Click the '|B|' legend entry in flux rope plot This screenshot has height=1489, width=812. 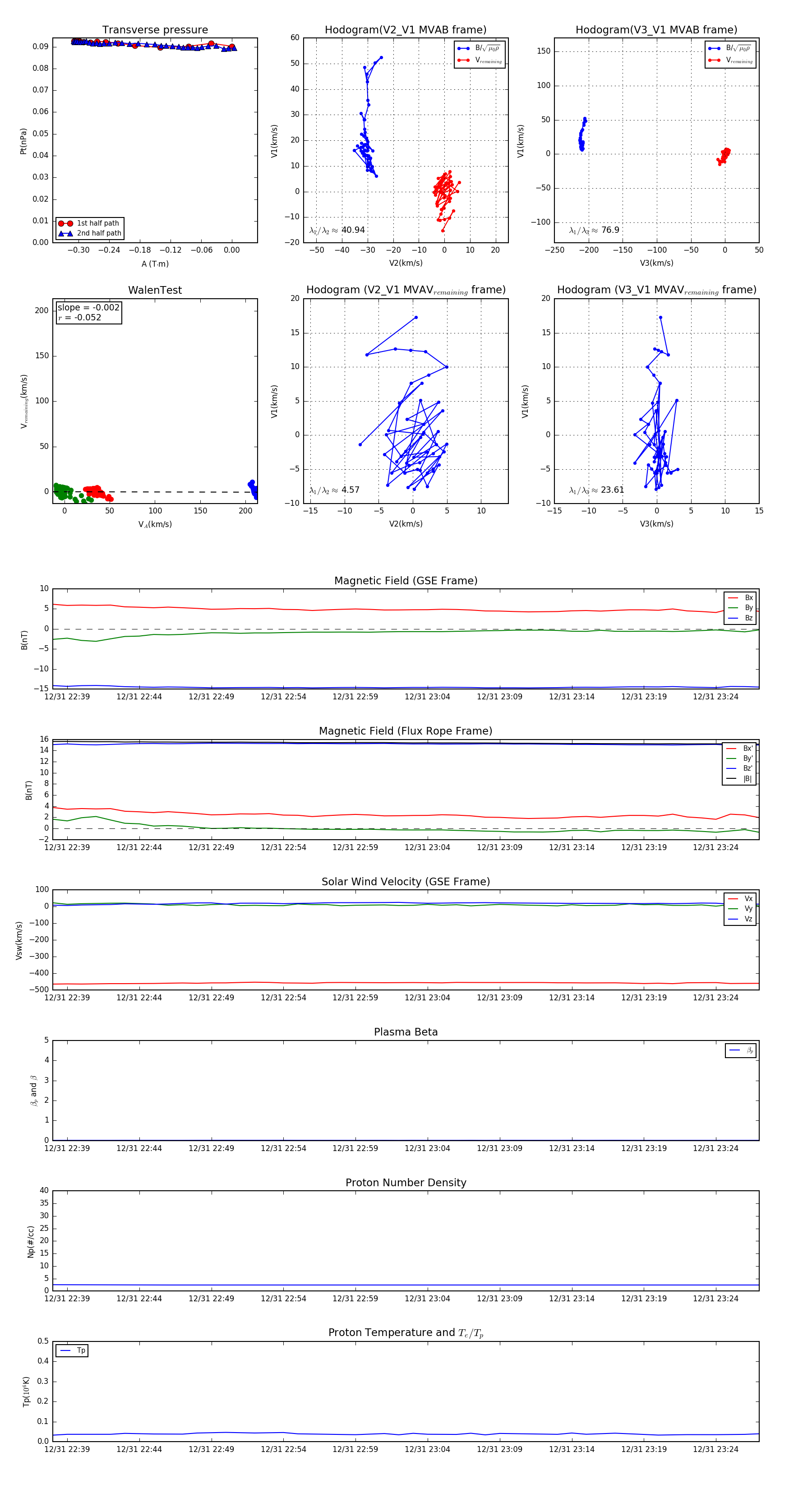coord(740,779)
